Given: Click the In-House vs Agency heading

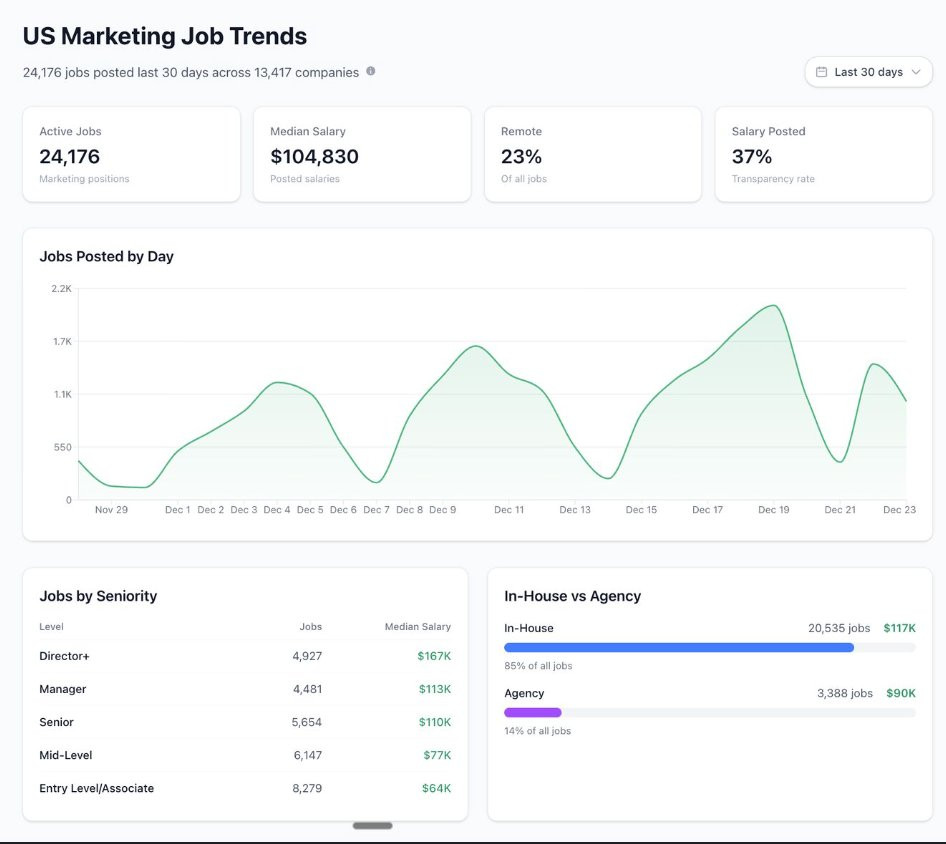Looking at the screenshot, I should (x=573, y=596).
